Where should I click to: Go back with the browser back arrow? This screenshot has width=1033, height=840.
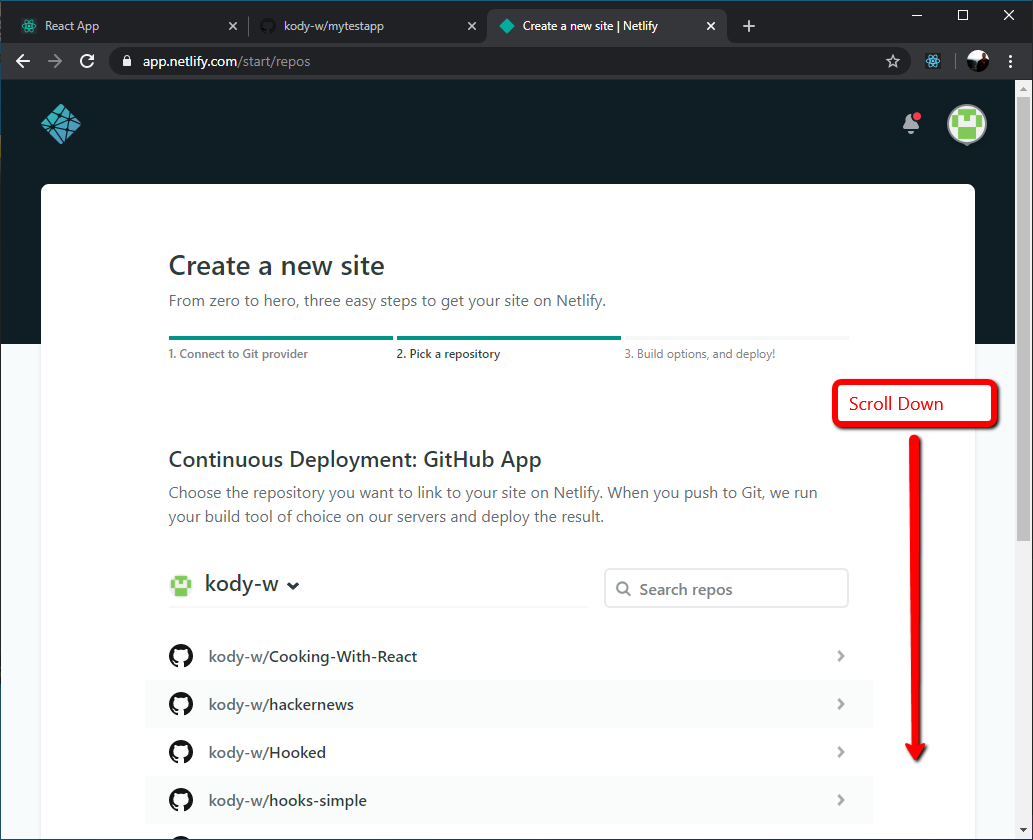tap(23, 61)
